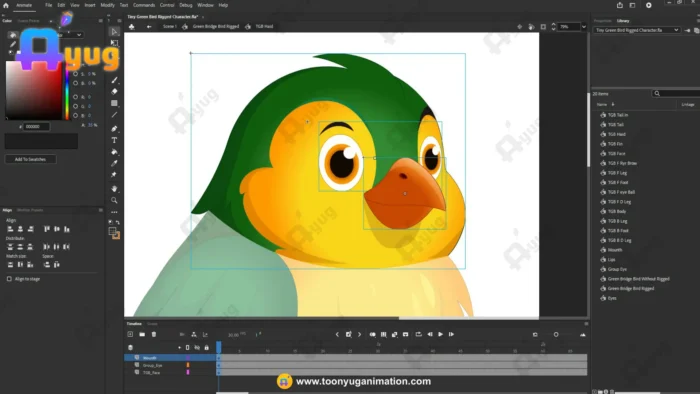This screenshot has width=700, height=394.
Task: Delete the selected timeline layer
Action: pyautogui.click(x=154, y=334)
